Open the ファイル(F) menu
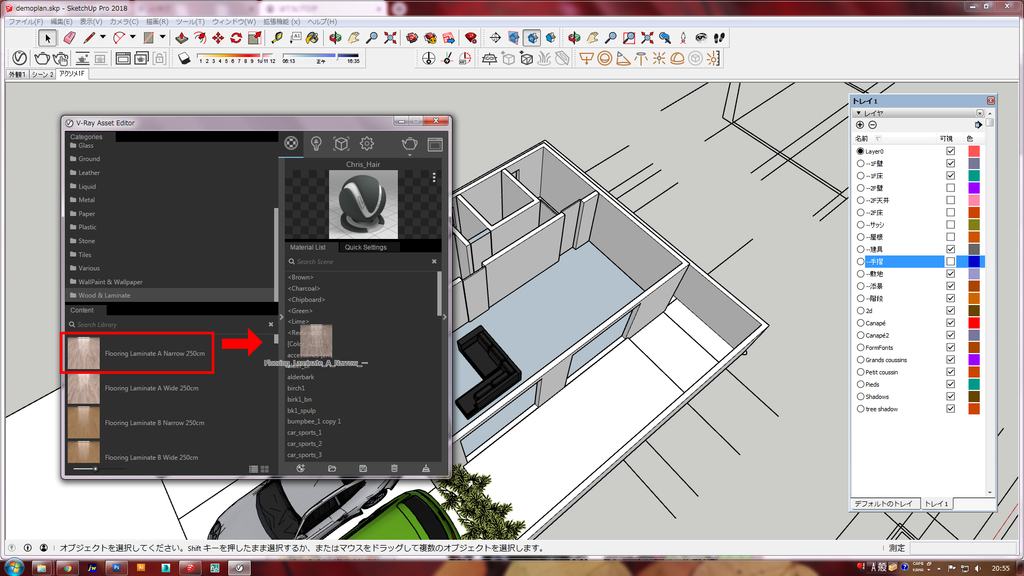Image resolution: width=1024 pixels, height=576 pixels. coord(25,22)
